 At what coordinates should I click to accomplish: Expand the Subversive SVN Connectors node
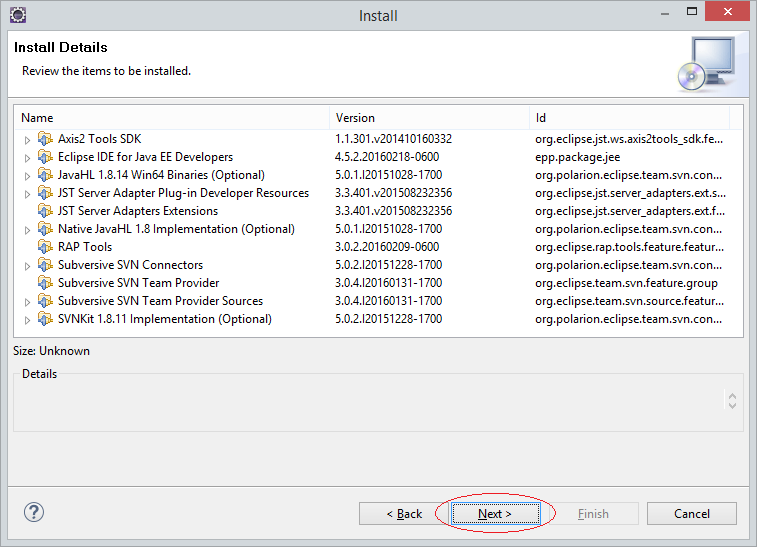[x=27, y=266]
